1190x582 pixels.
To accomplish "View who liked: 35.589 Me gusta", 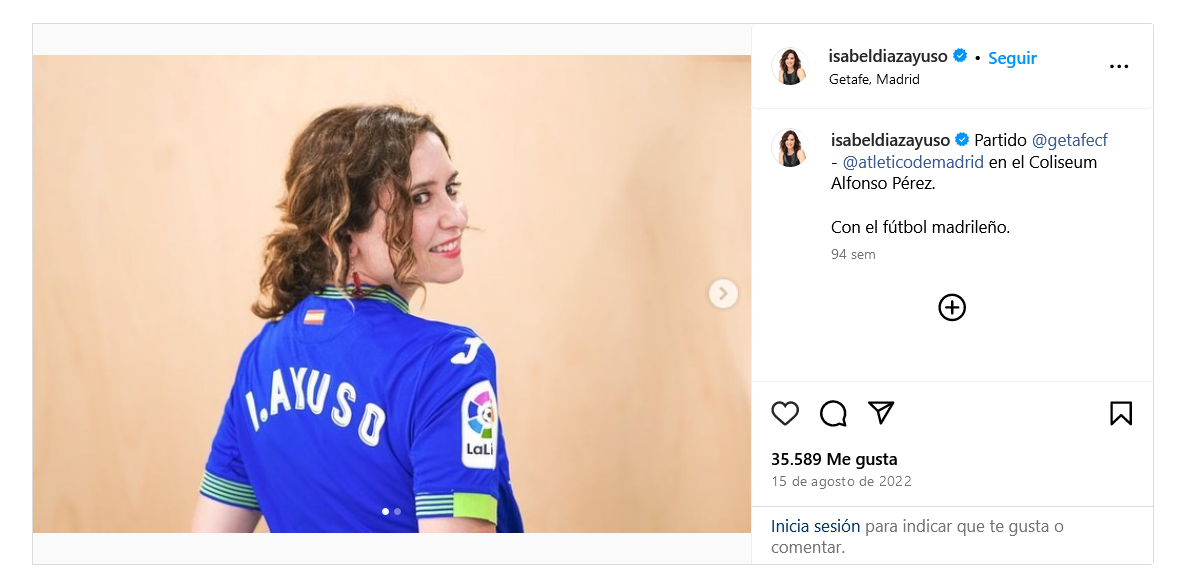I will pos(834,459).
